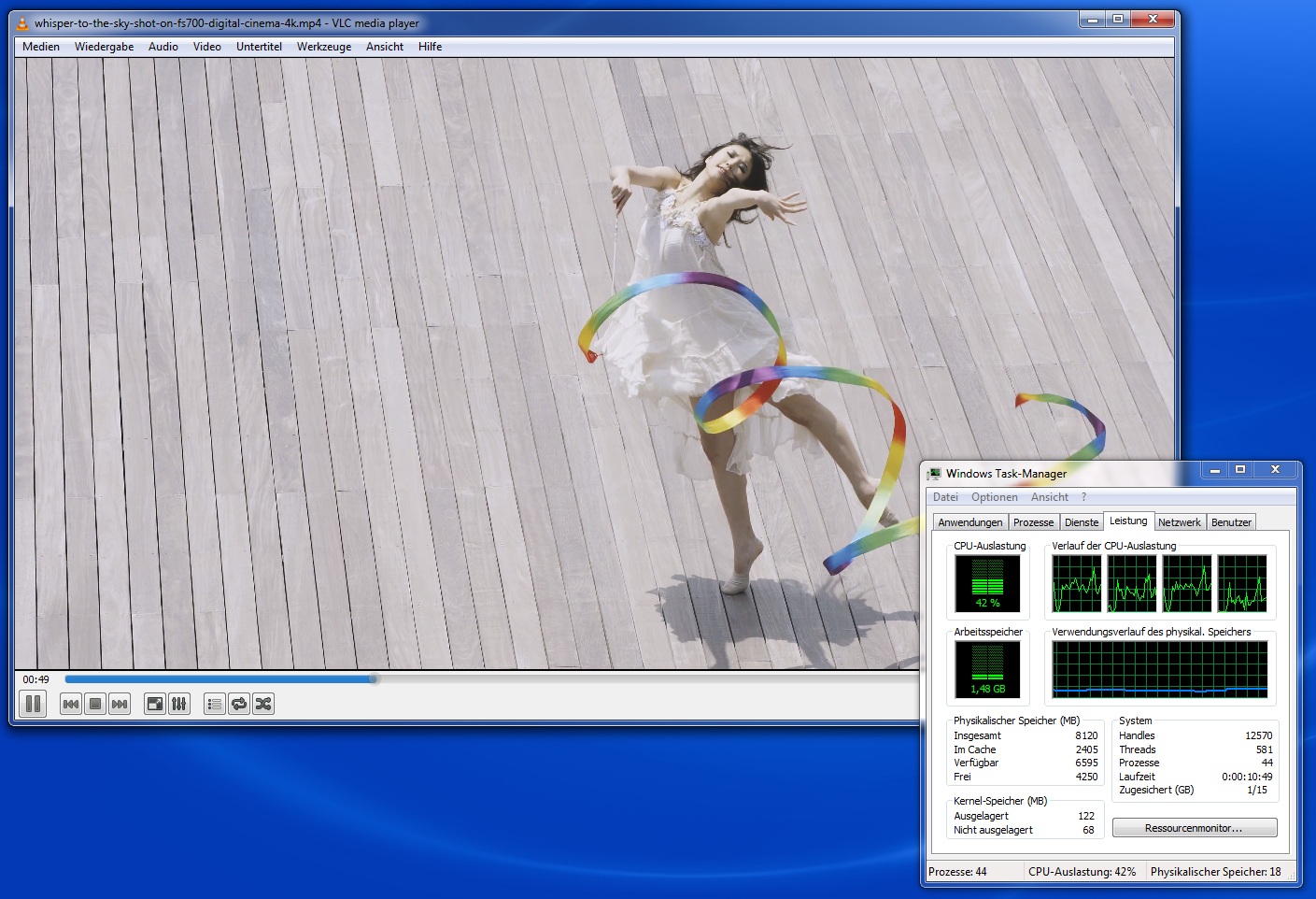Stop playback in VLC
The width and height of the screenshot is (1316, 899).
95,704
